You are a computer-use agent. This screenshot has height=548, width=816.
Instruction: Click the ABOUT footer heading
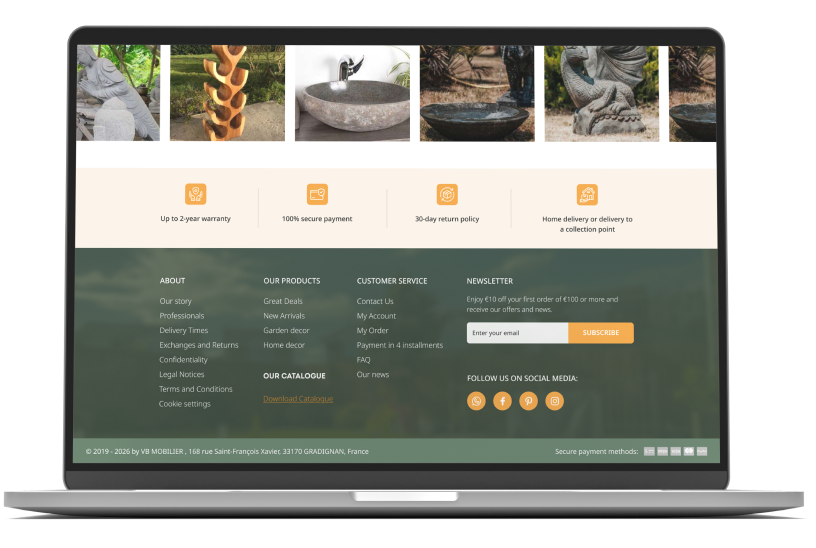coord(172,281)
